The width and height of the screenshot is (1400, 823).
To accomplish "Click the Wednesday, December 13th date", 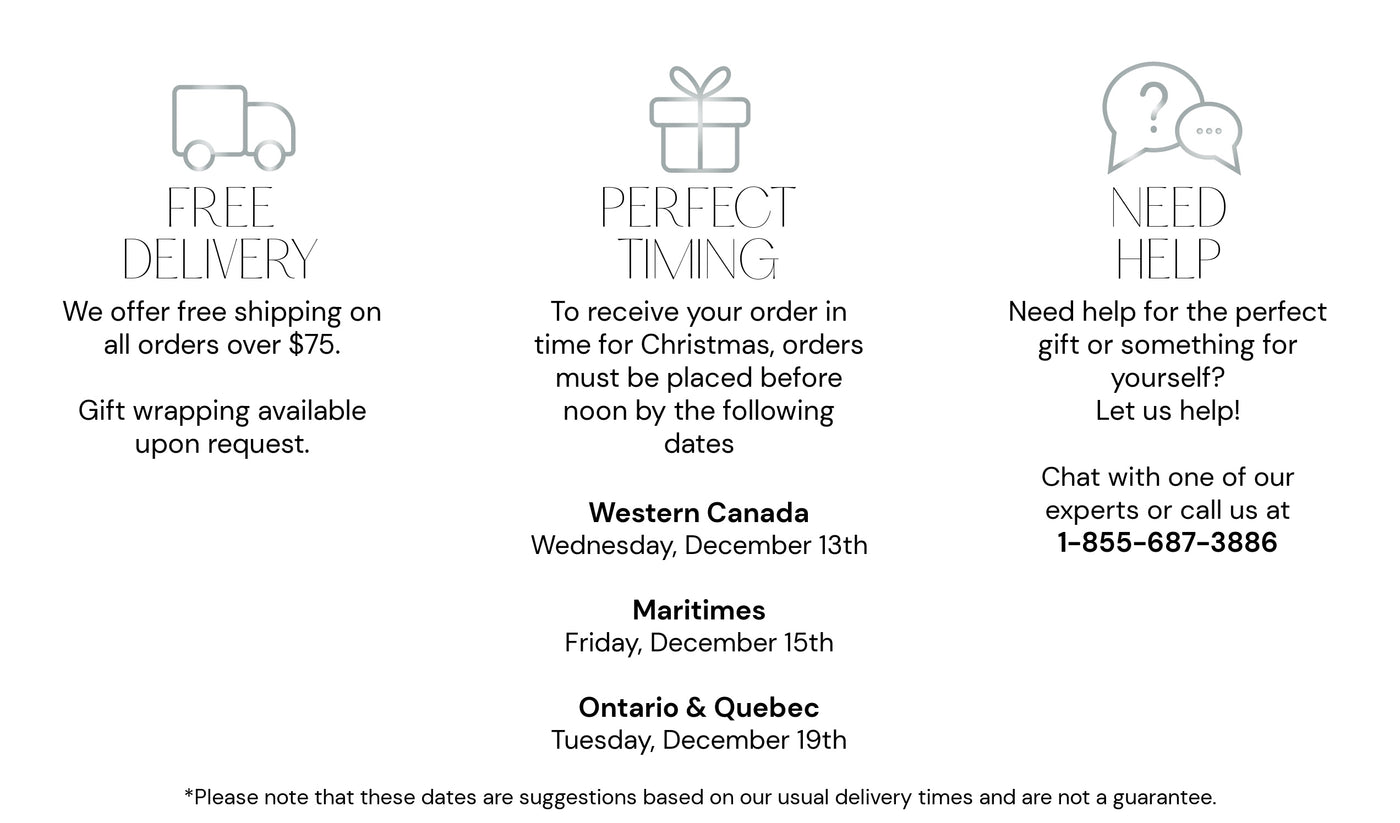I will (699, 546).
